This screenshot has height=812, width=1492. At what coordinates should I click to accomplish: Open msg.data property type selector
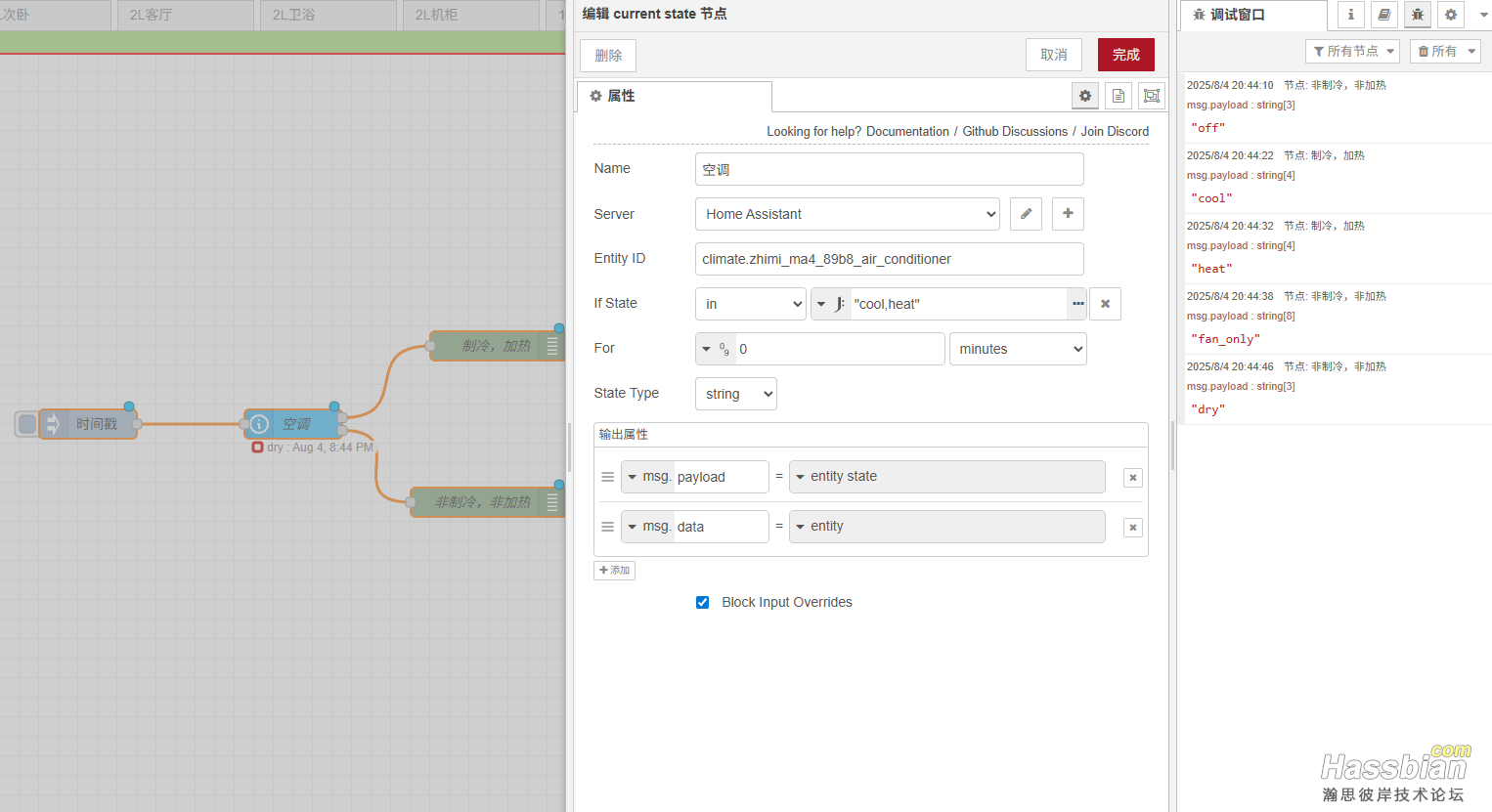[x=648, y=527]
